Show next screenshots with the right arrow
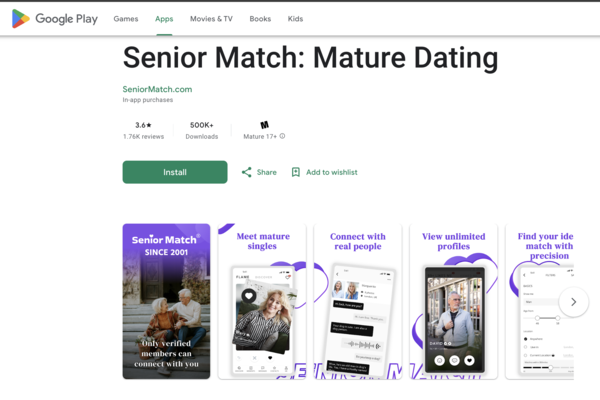The width and height of the screenshot is (600, 400). click(573, 302)
